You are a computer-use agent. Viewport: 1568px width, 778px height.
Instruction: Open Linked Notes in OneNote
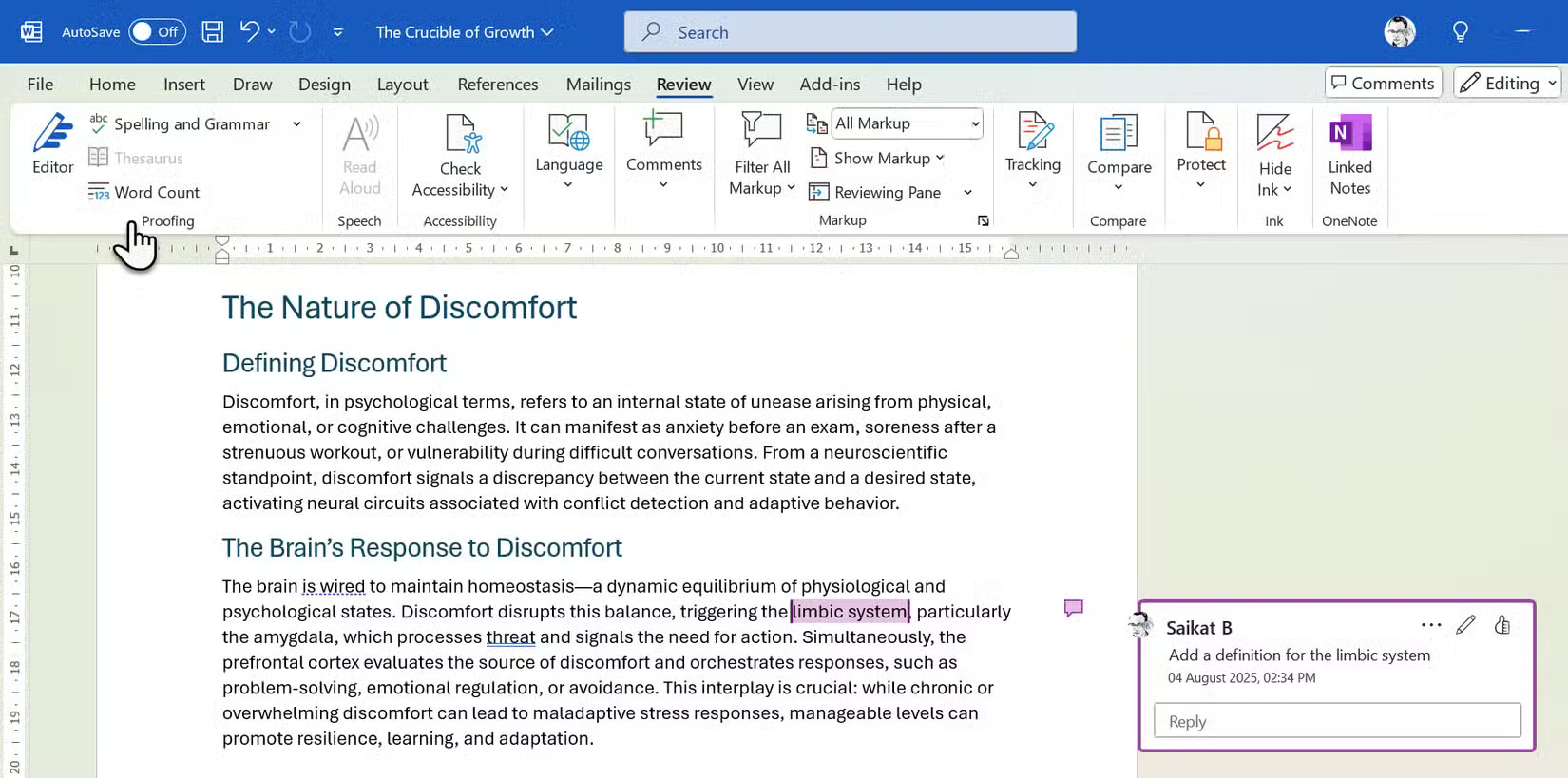coord(1349,154)
